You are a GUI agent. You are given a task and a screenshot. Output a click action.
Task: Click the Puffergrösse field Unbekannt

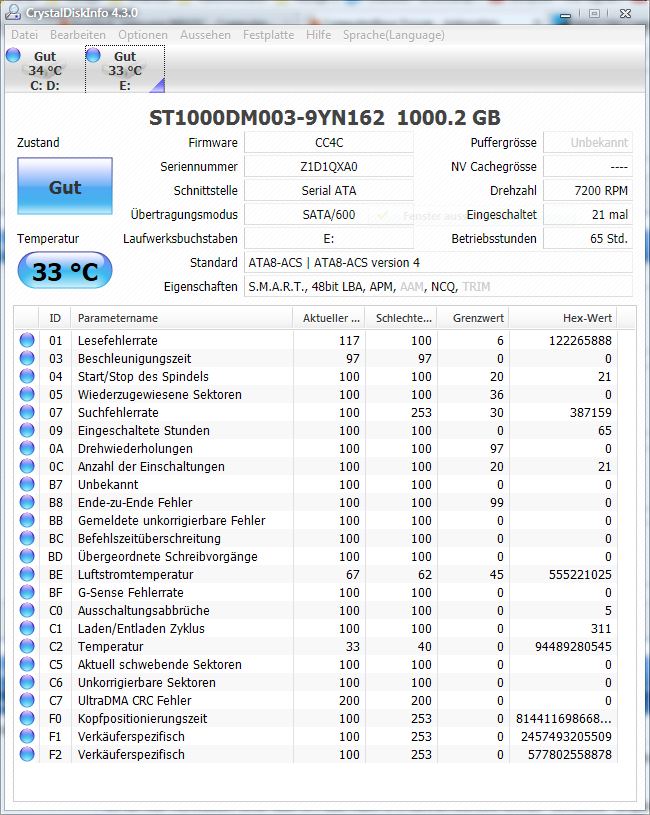coord(588,142)
